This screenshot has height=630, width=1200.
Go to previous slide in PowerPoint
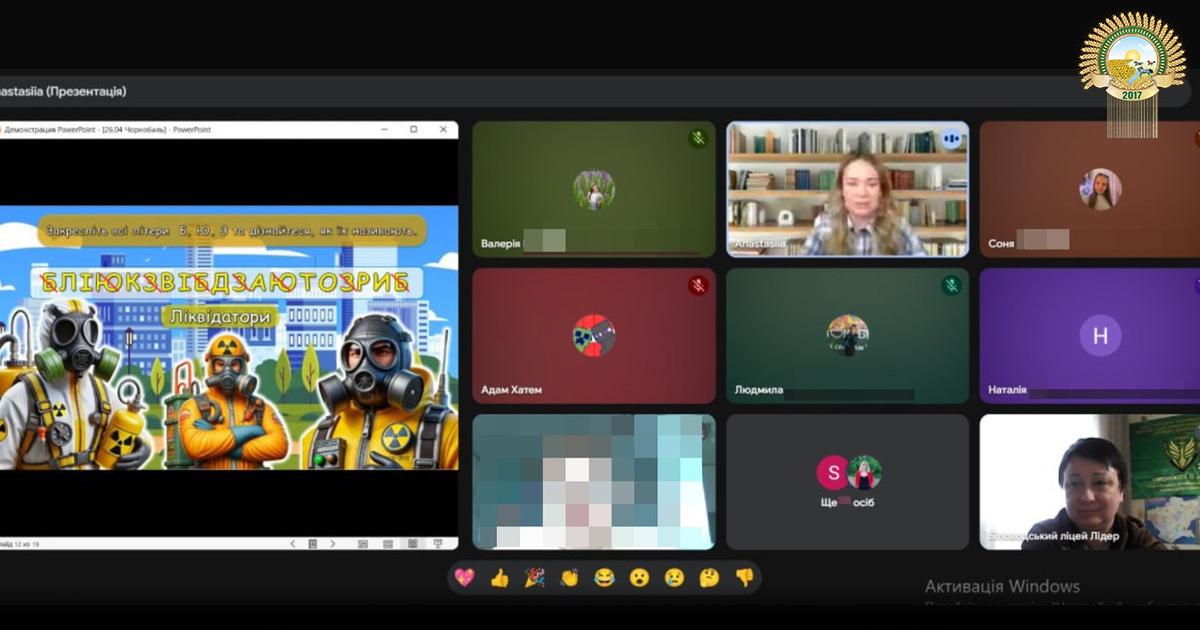(292, 544)
